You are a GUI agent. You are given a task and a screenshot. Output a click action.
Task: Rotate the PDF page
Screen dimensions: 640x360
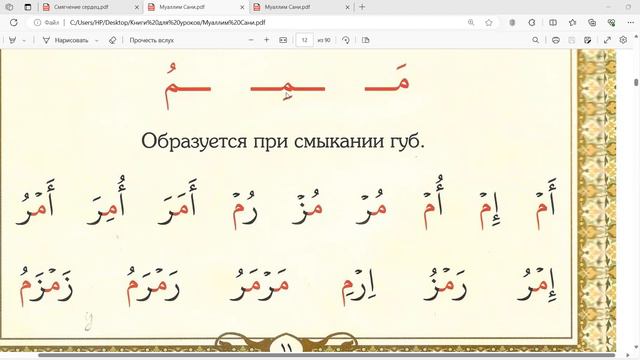346,40
